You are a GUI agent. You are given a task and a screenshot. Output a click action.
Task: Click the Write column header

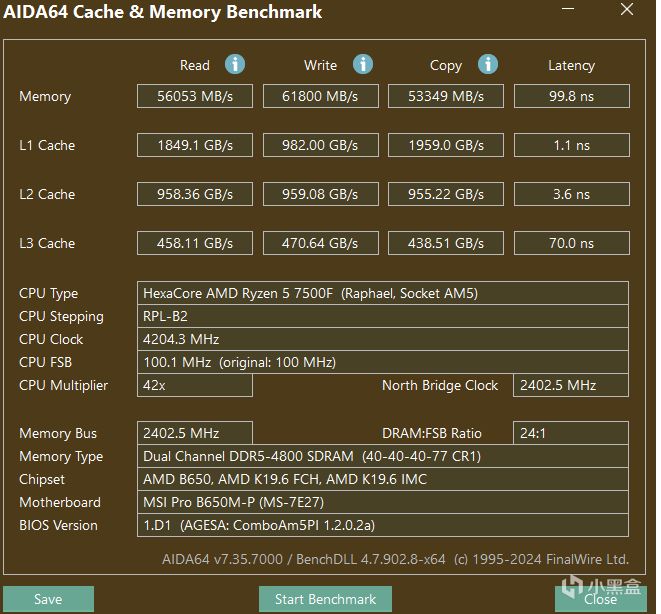[x=320, y=65]
